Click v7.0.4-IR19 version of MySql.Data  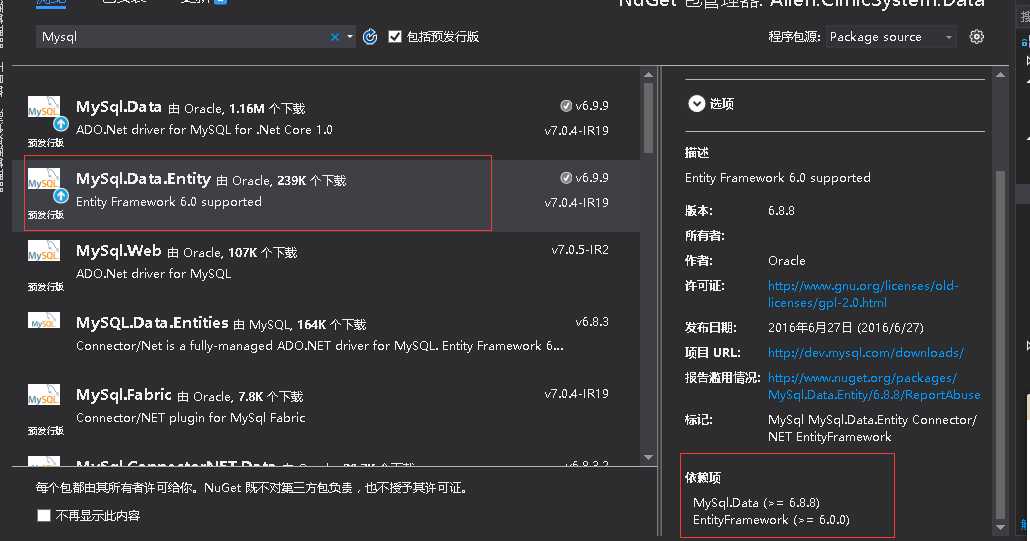[x=577, y=131]
